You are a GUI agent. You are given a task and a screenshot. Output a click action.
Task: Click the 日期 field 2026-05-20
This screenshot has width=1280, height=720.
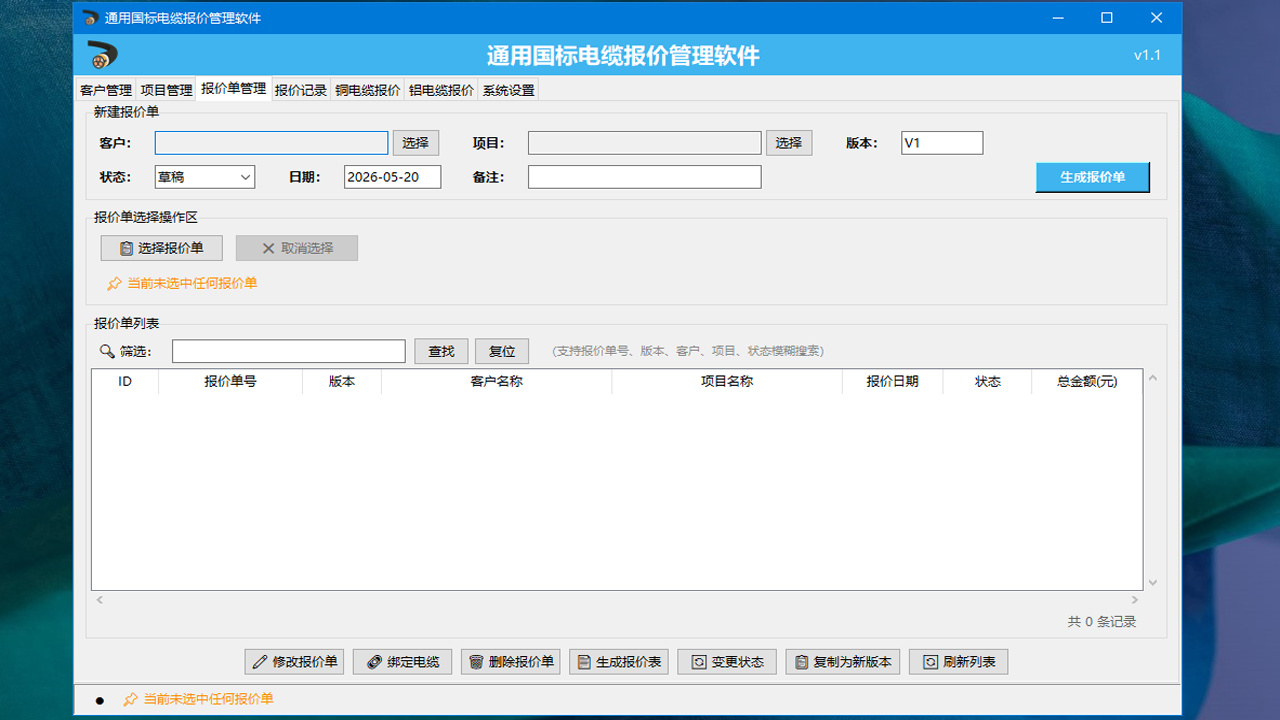point(392,177)
